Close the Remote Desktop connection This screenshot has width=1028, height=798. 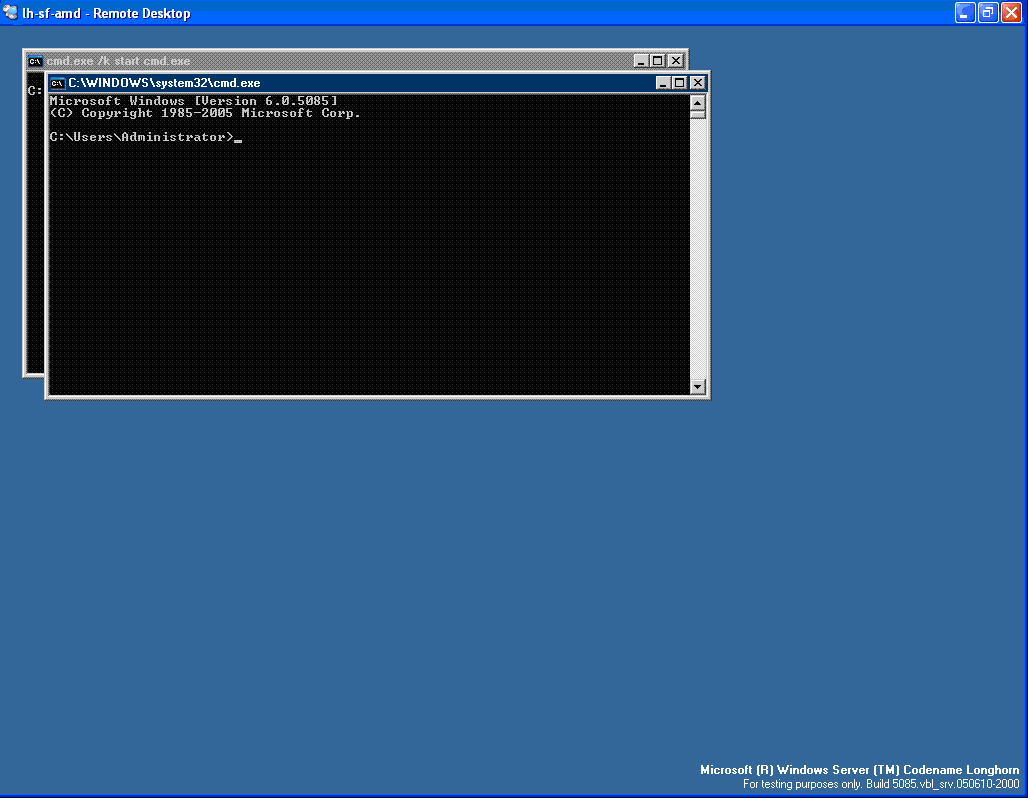[x=1012, y=13]
